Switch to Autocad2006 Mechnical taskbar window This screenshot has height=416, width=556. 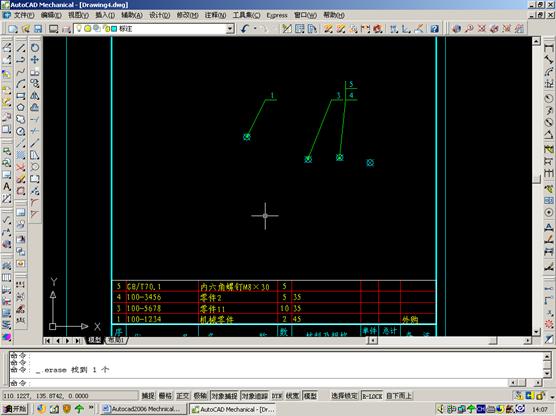point(142,409)
